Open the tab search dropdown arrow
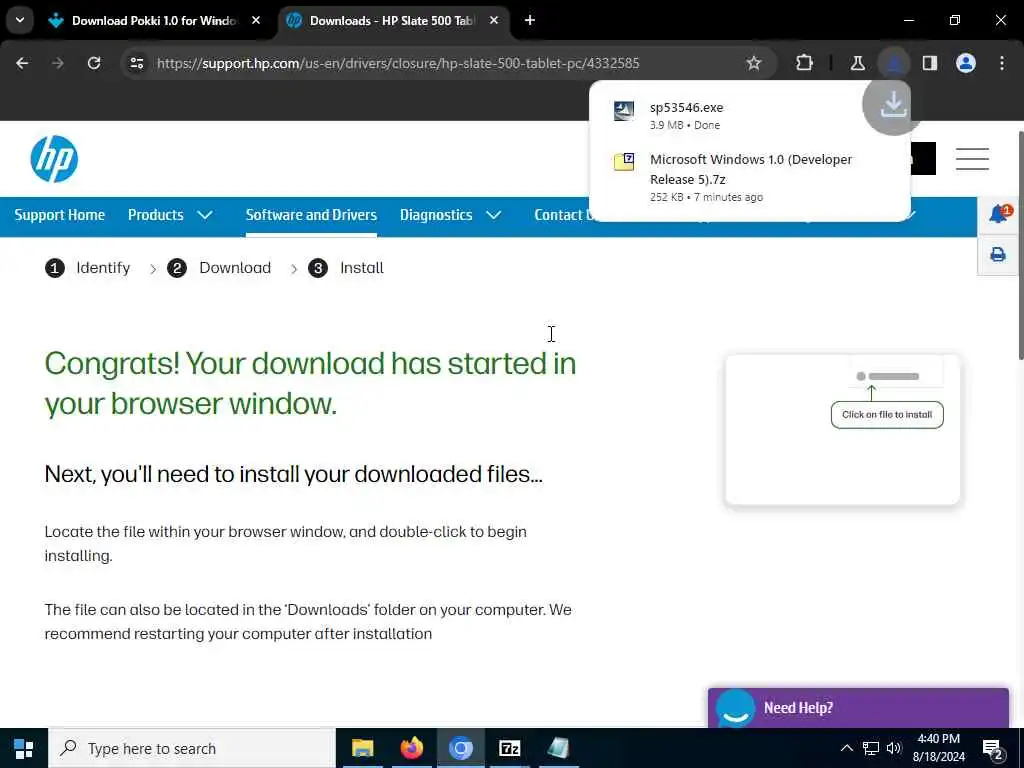The image size is (1024, 768). [20, 20]
